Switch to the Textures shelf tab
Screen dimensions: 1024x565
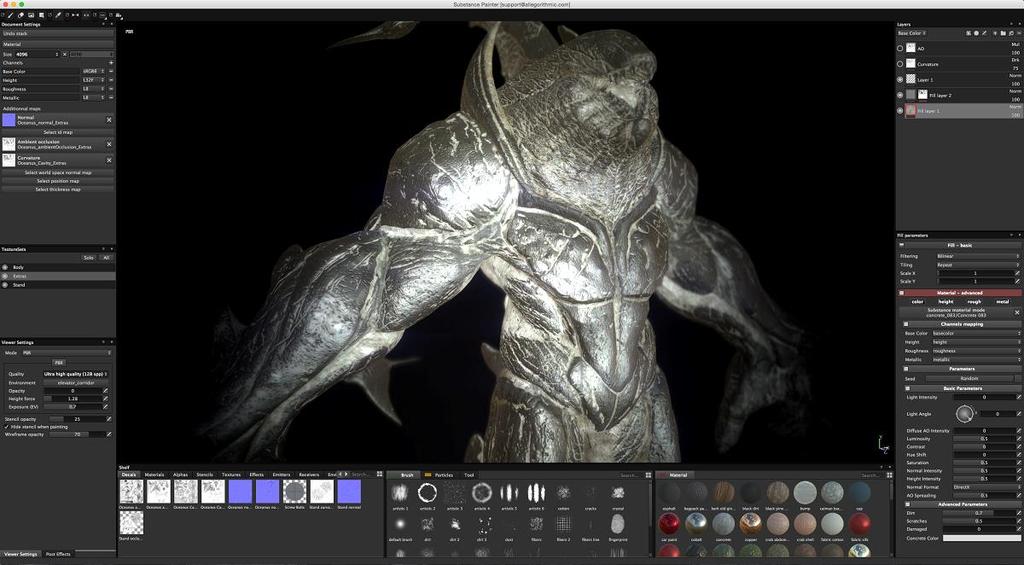(x=231, y=475)
